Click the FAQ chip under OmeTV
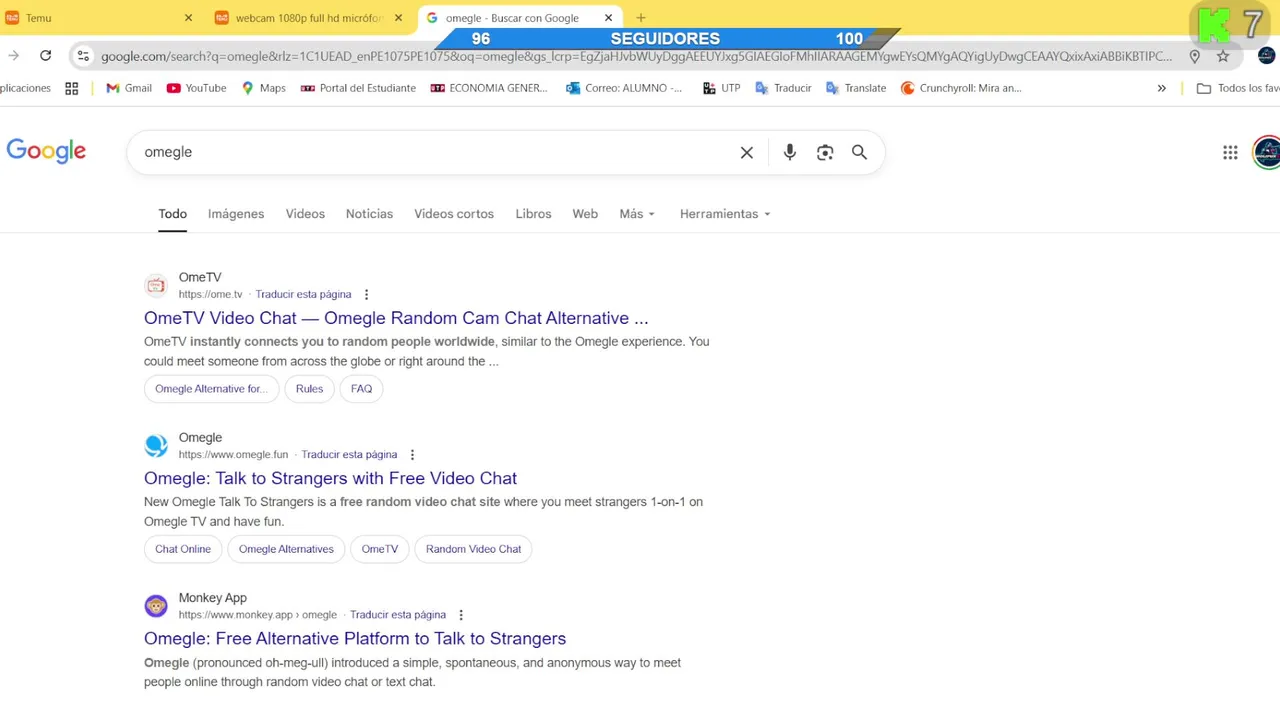This screenshot has width=1280, height=720. pyautogui.click(x=361, y=389)
